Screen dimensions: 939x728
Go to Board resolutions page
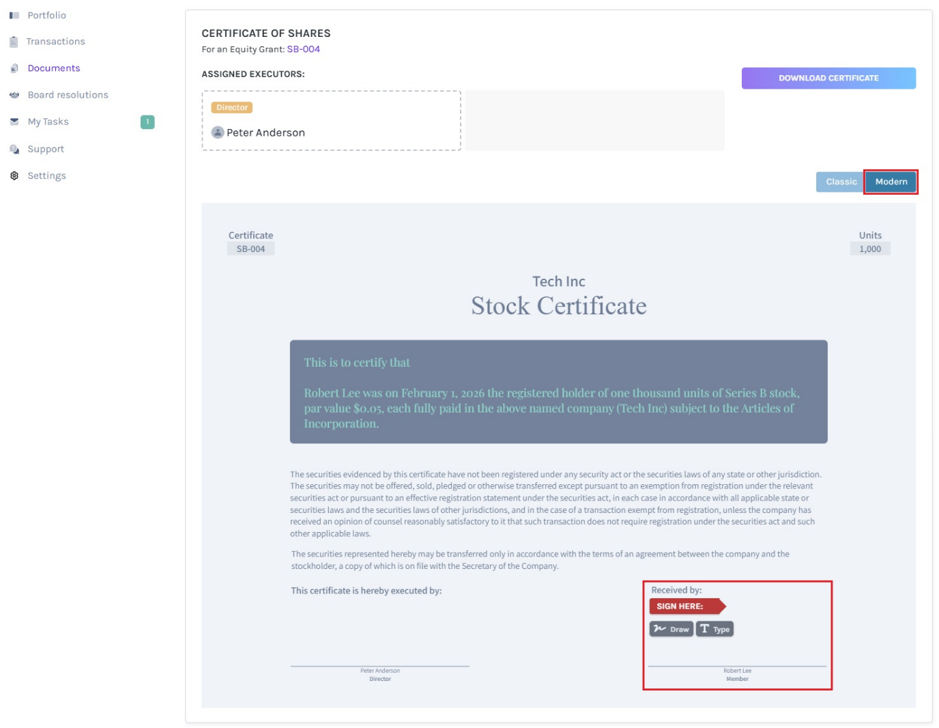coord(68,95)
